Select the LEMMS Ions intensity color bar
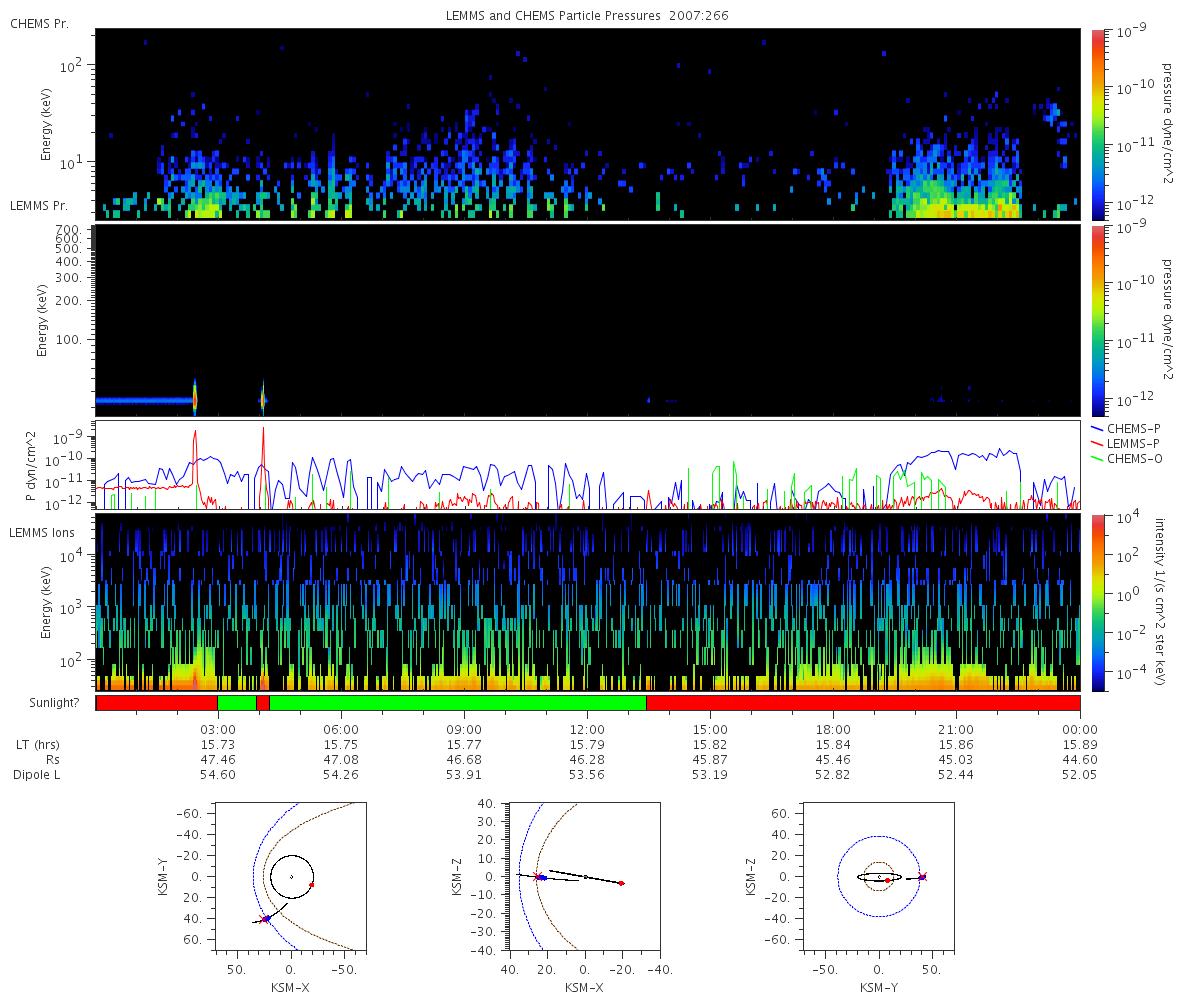 1097,602
